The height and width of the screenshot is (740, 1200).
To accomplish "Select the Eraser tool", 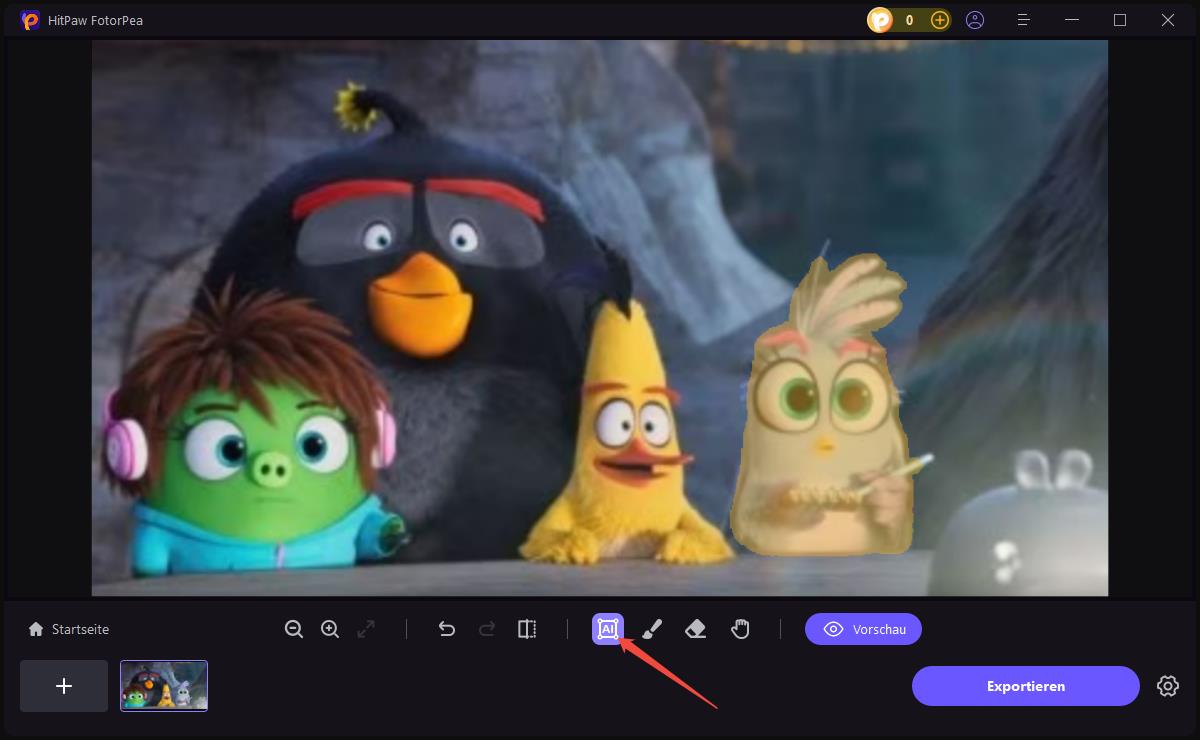I will [695, 629].
